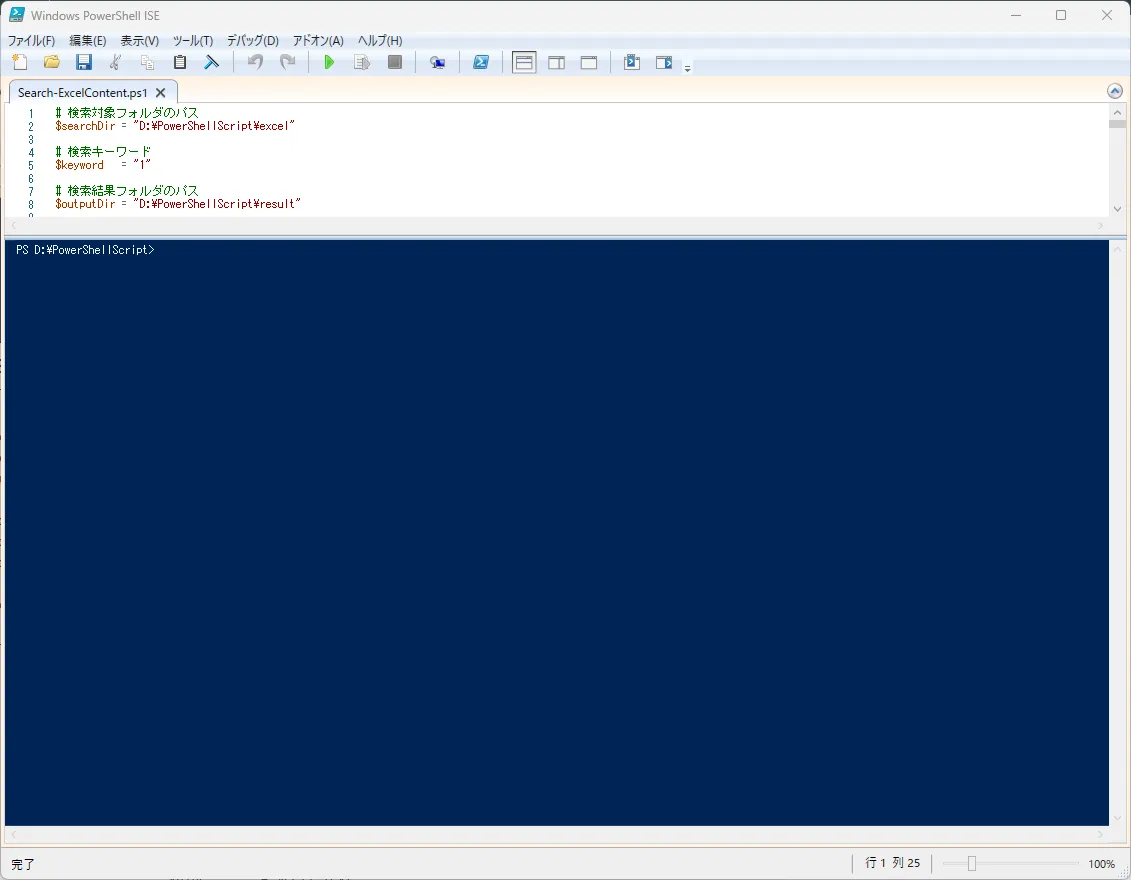Undo the last edit
The image size is (1131, 880).
pos(255,62)
